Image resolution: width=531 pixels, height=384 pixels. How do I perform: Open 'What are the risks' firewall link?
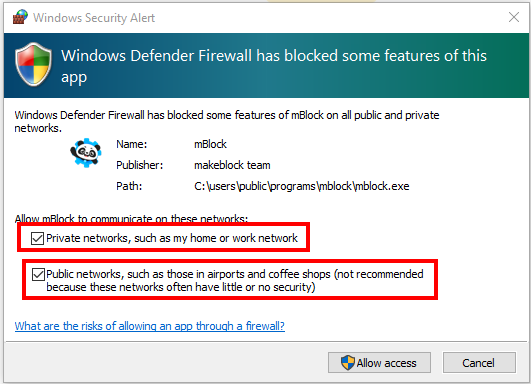click(150, 326)
